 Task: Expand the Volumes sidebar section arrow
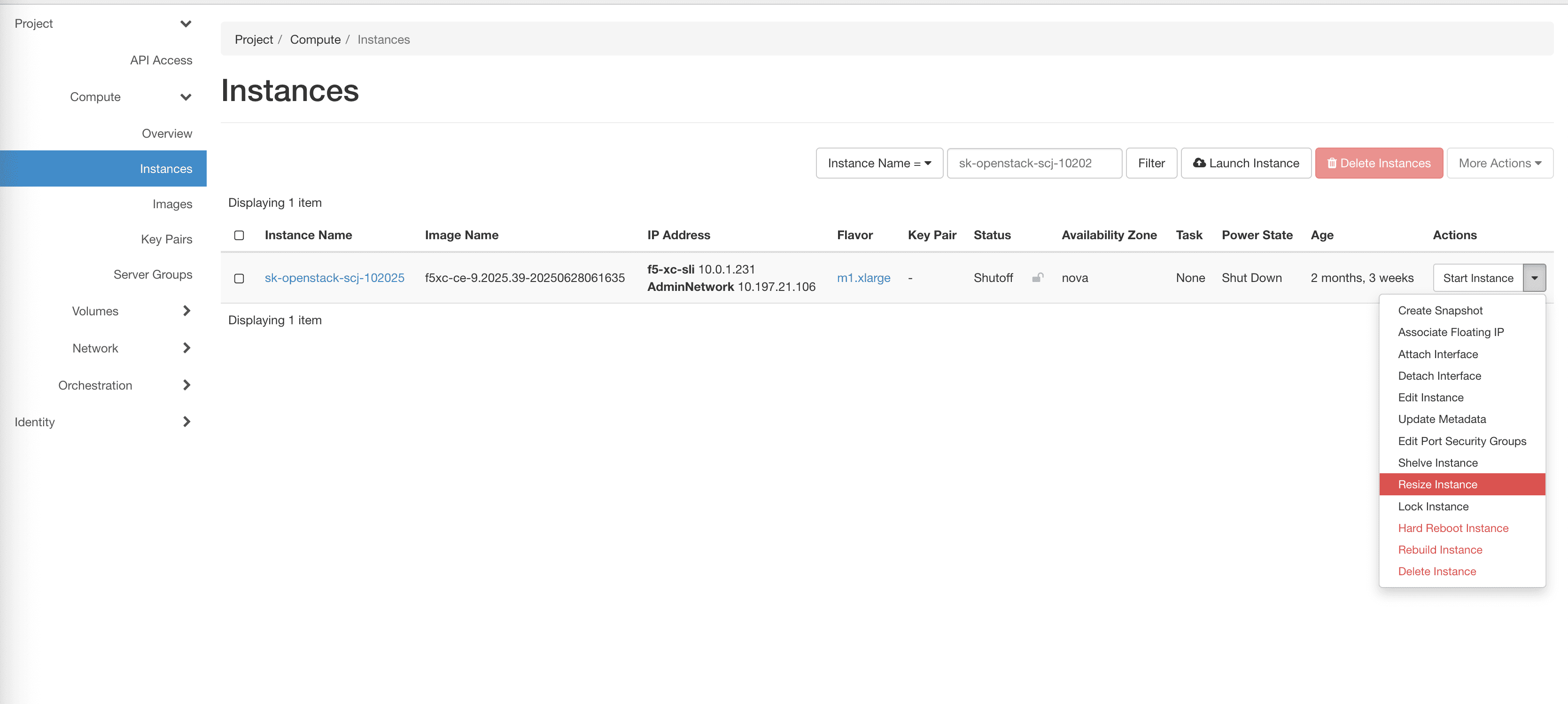coord(186,311)
